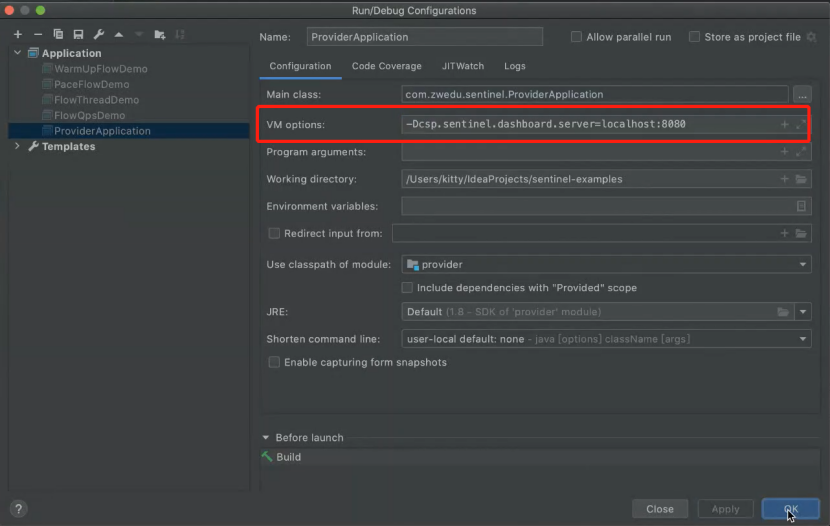Toggle Enable capturing form snapshots checkbox
Screen dimensions: 830x526
pos(274,362)
